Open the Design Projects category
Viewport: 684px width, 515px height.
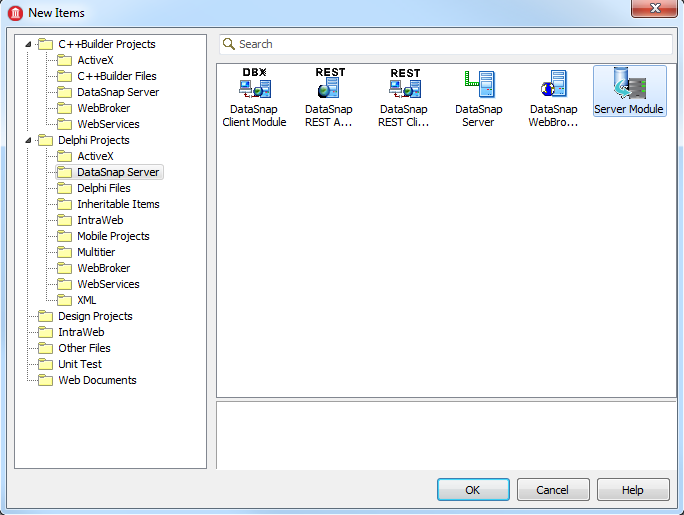pos(95,316)
